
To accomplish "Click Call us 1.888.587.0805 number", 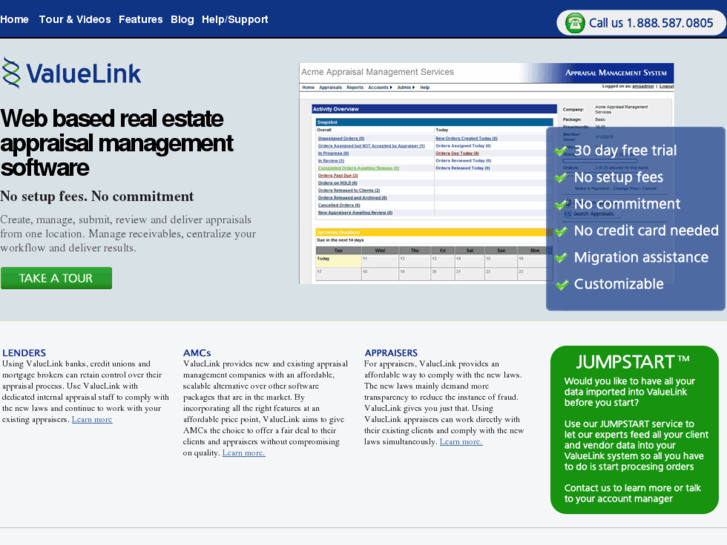I will 650,23.
